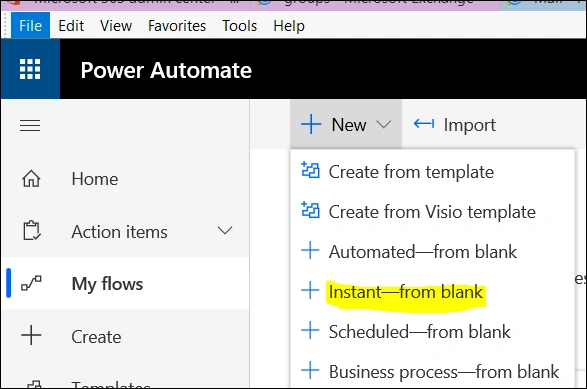Viewport: 587px width, 389px height.
Task: Click the Create plus icon in the sidebar
Action: (x=31, y=335)
